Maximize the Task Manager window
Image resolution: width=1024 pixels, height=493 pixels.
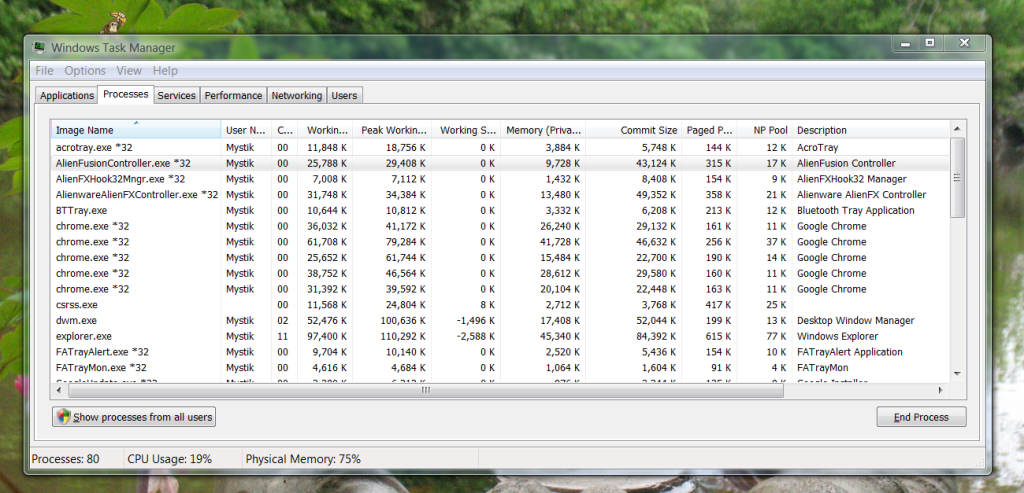point(930,44)
